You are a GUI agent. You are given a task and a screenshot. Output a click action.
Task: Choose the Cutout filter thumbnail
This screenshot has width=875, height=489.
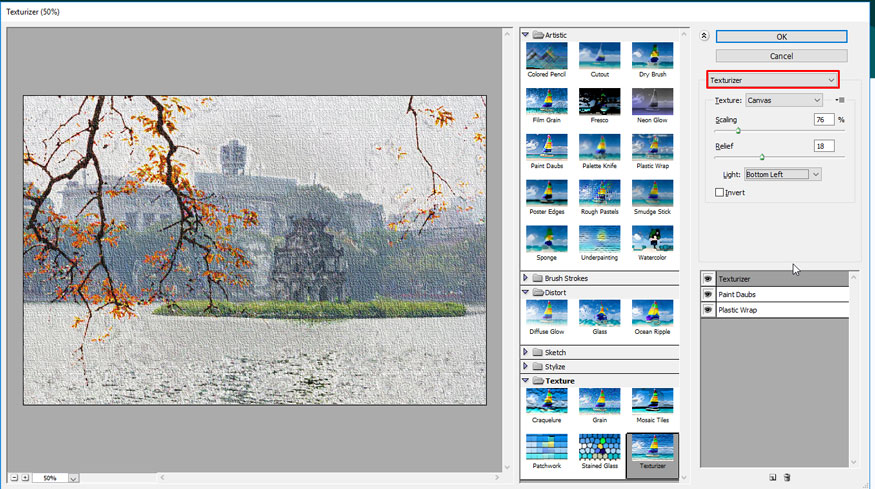coord(599,56)
